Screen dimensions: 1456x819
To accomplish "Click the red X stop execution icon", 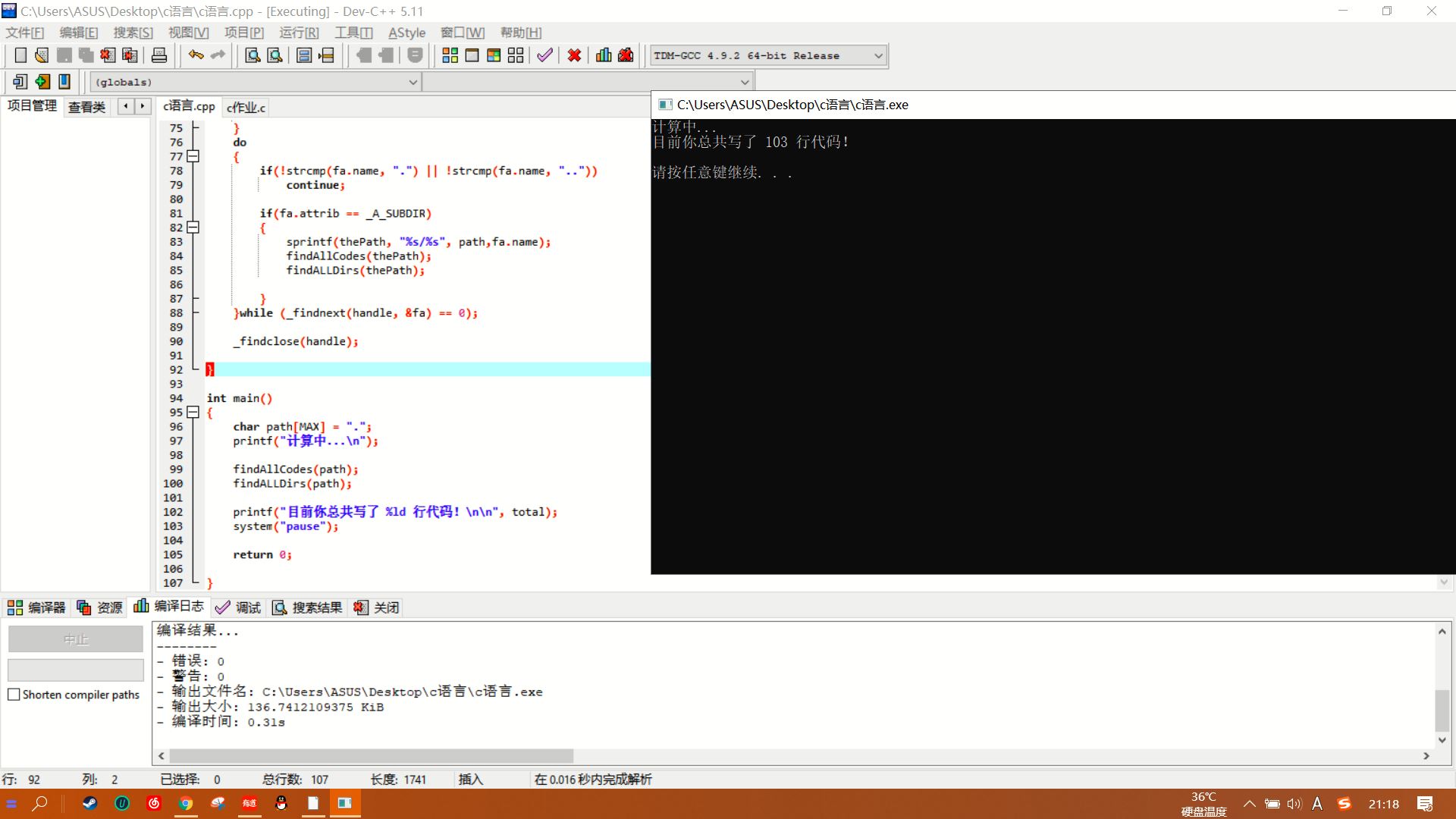I will click(574, 55).
